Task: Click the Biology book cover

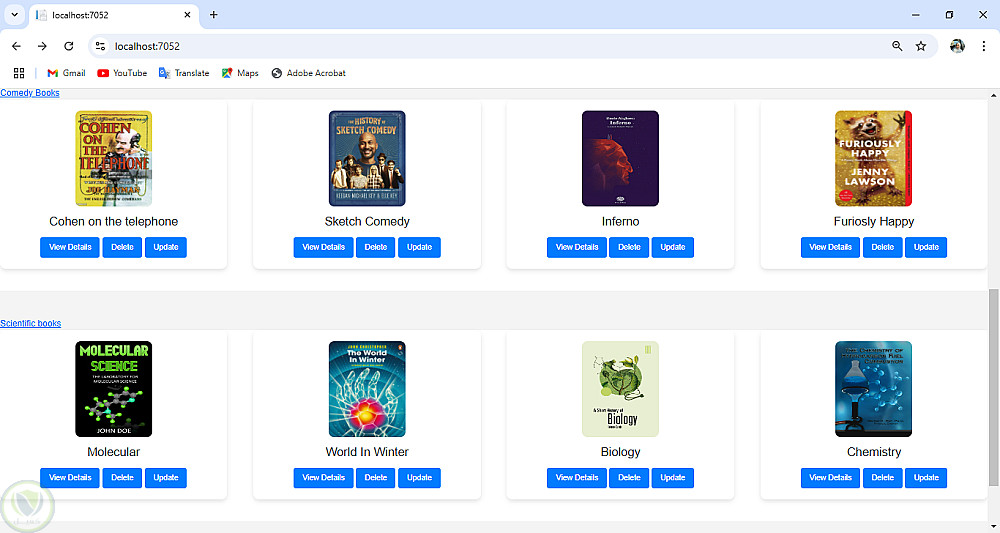Action: pos(620,389)
